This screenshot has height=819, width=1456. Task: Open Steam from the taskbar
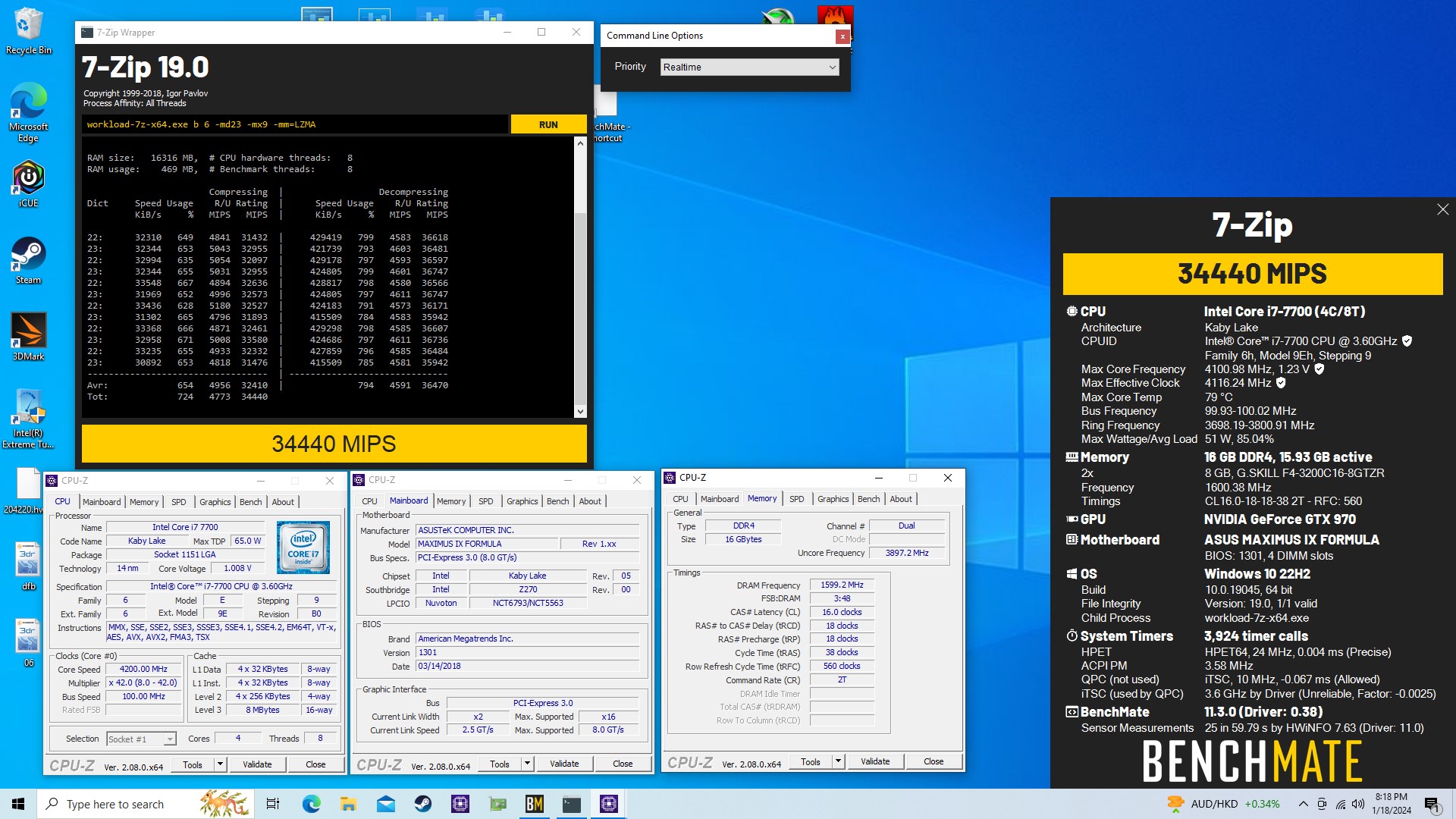point(422,804)
